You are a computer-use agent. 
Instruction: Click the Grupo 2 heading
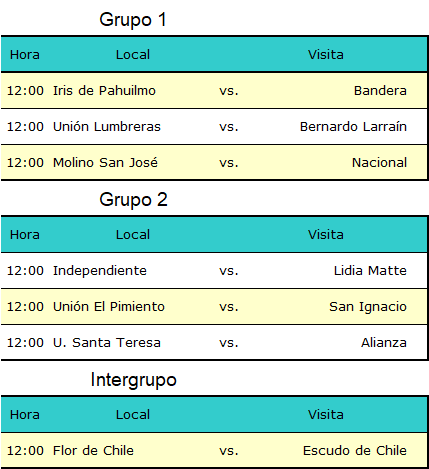[x=133, y=200]
